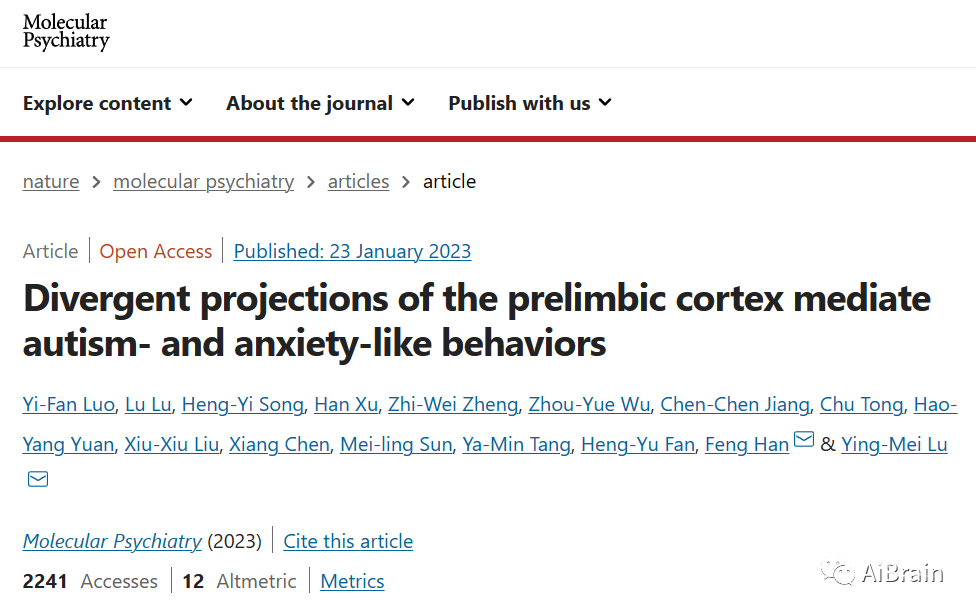The width and height of the screenshot is (976, 613).
Task: Open articles breadcrumb link
Action: (x=359, y=182)
